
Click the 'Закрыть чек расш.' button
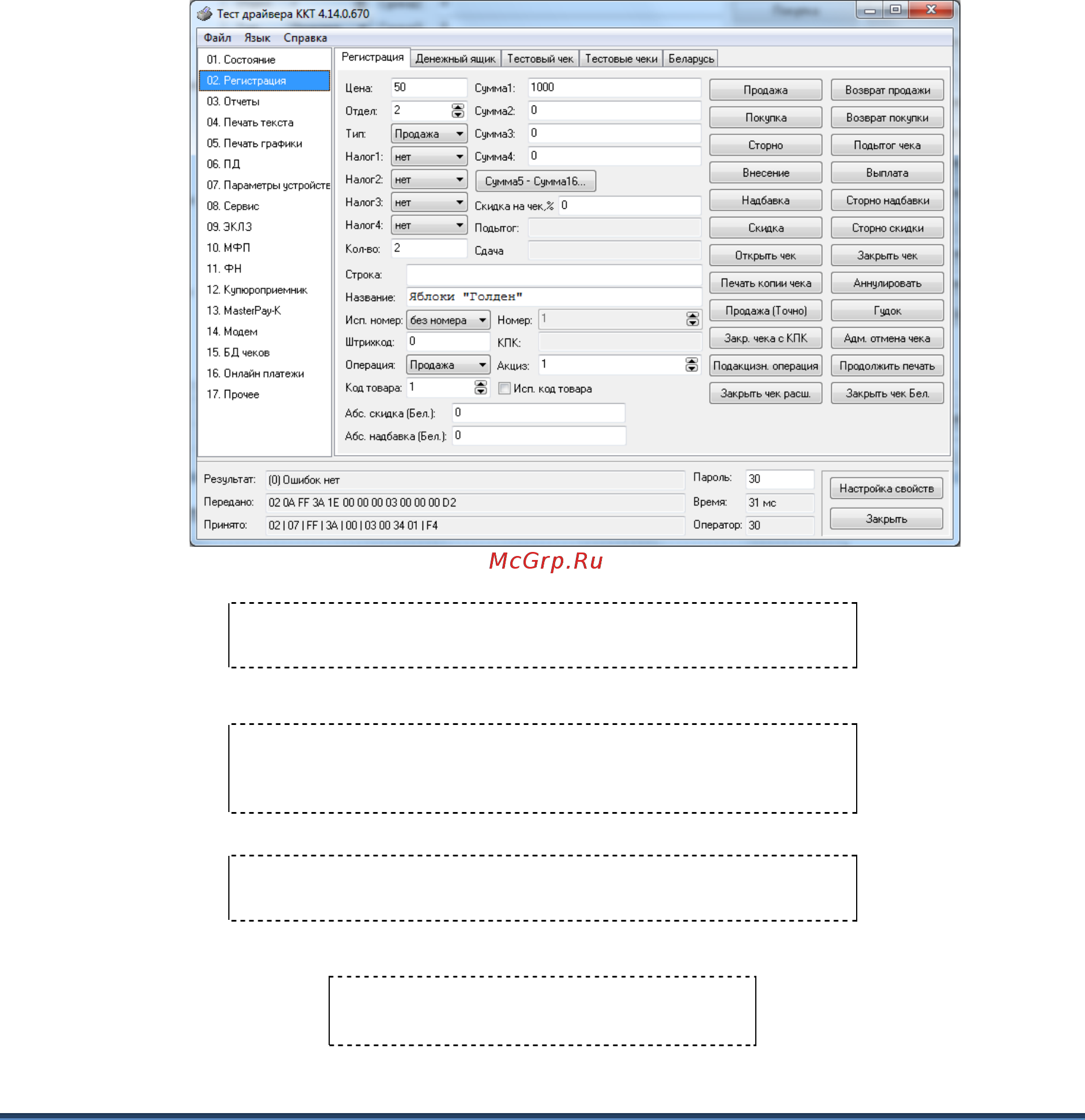pyautogui.click(x=766, y=394)
